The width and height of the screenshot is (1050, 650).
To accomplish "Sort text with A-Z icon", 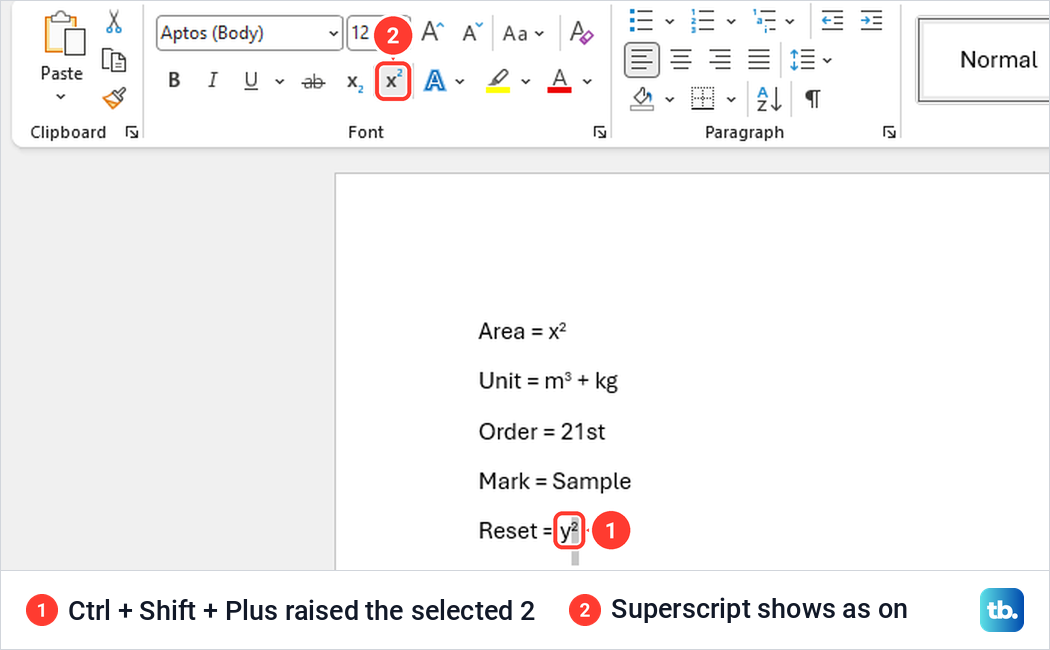I will point(769,99).
